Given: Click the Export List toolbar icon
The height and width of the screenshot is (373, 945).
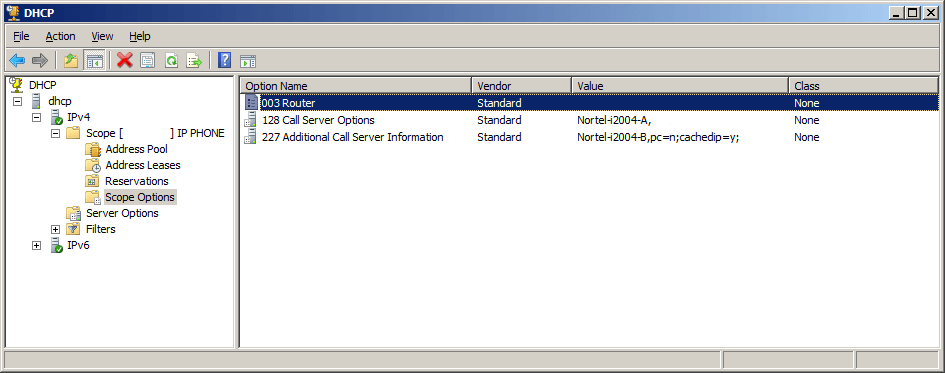Looking at the screenshot, I should tap(194, 60).
